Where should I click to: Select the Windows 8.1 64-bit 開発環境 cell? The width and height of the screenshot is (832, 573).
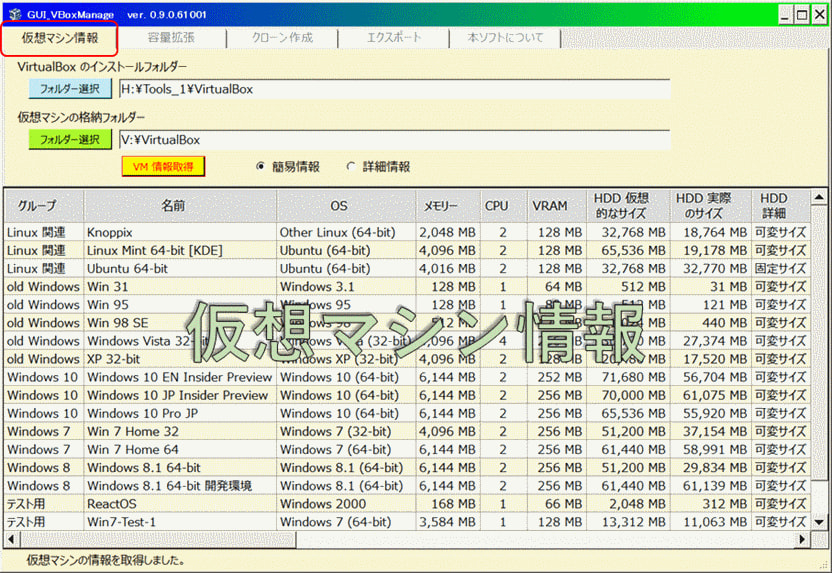point(180,485)
